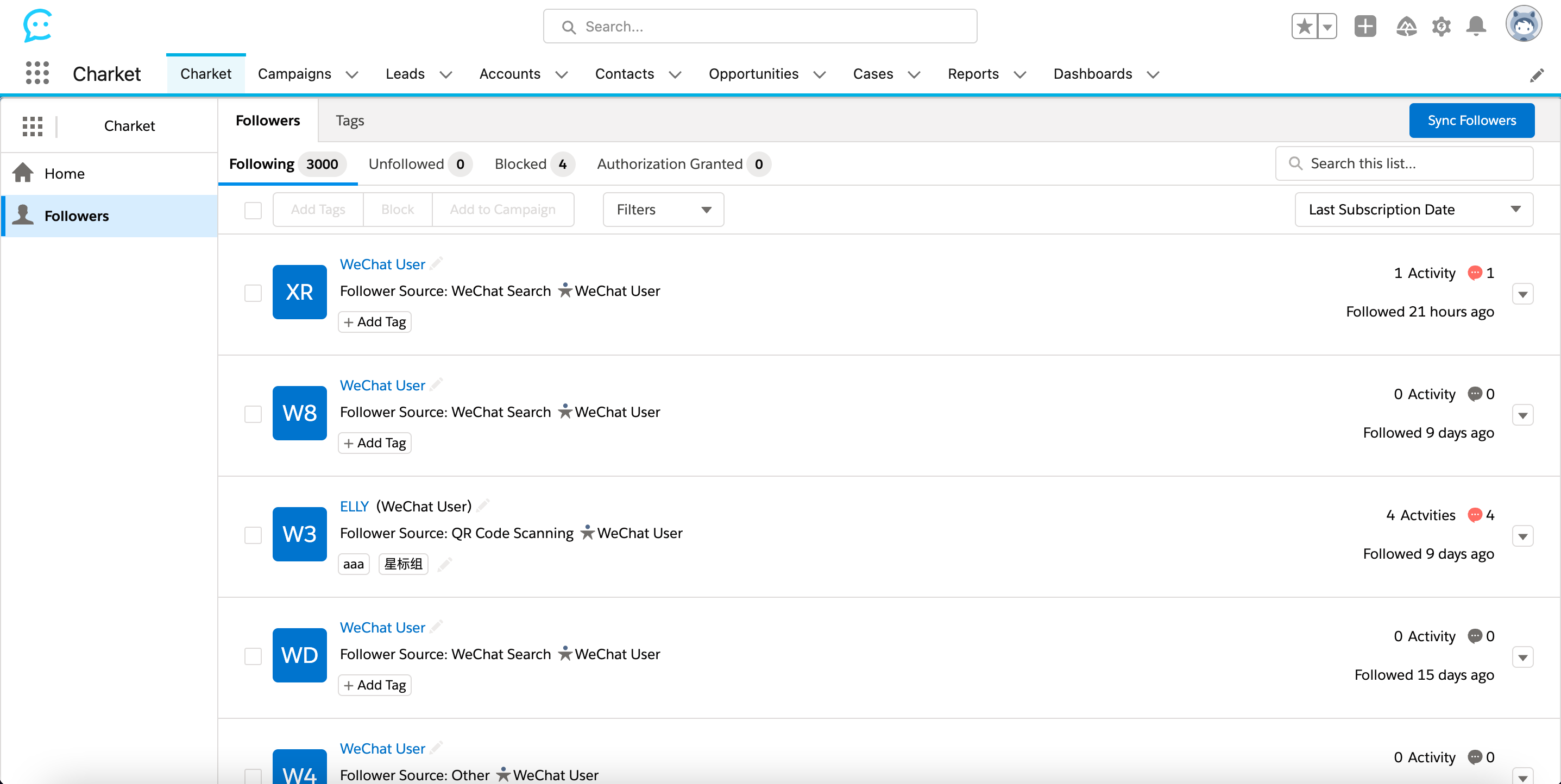Expand Last Subscription Date sort dropdown
Image resolution: width=1561 pixels, height=784 pixels.
click(x=1413, y=210)
